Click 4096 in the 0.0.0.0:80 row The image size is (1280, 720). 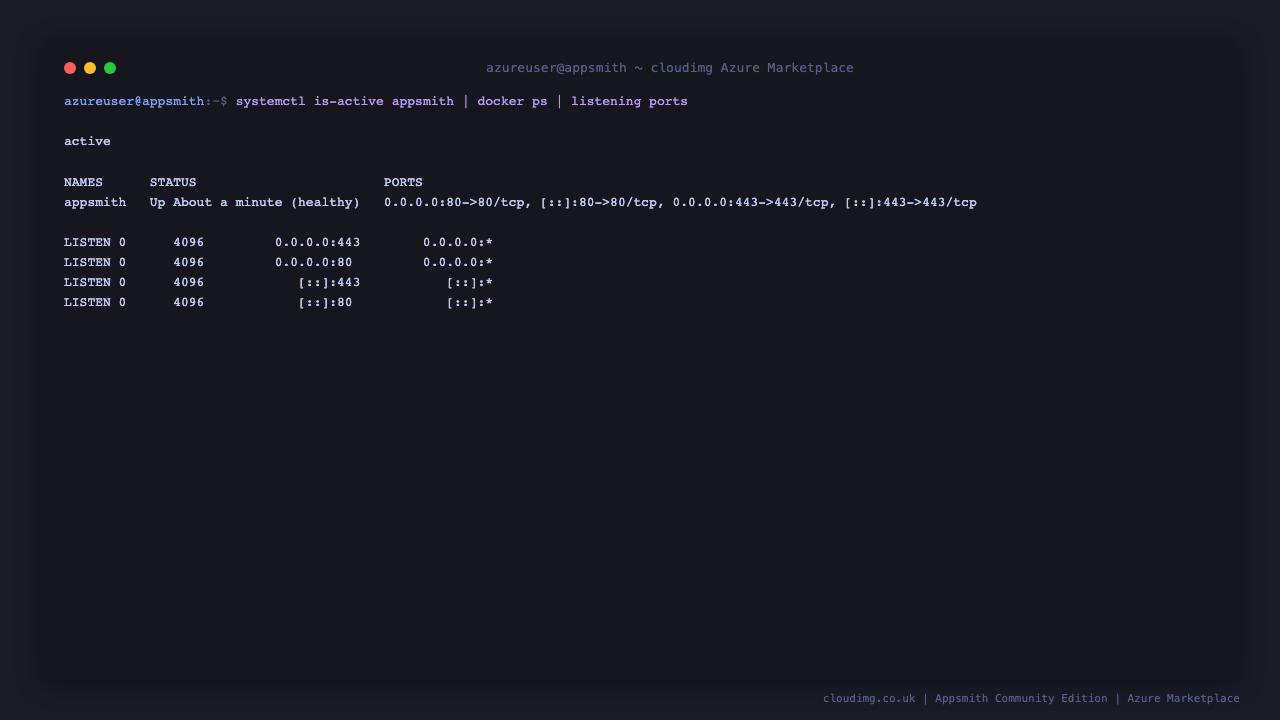point(189,263)
